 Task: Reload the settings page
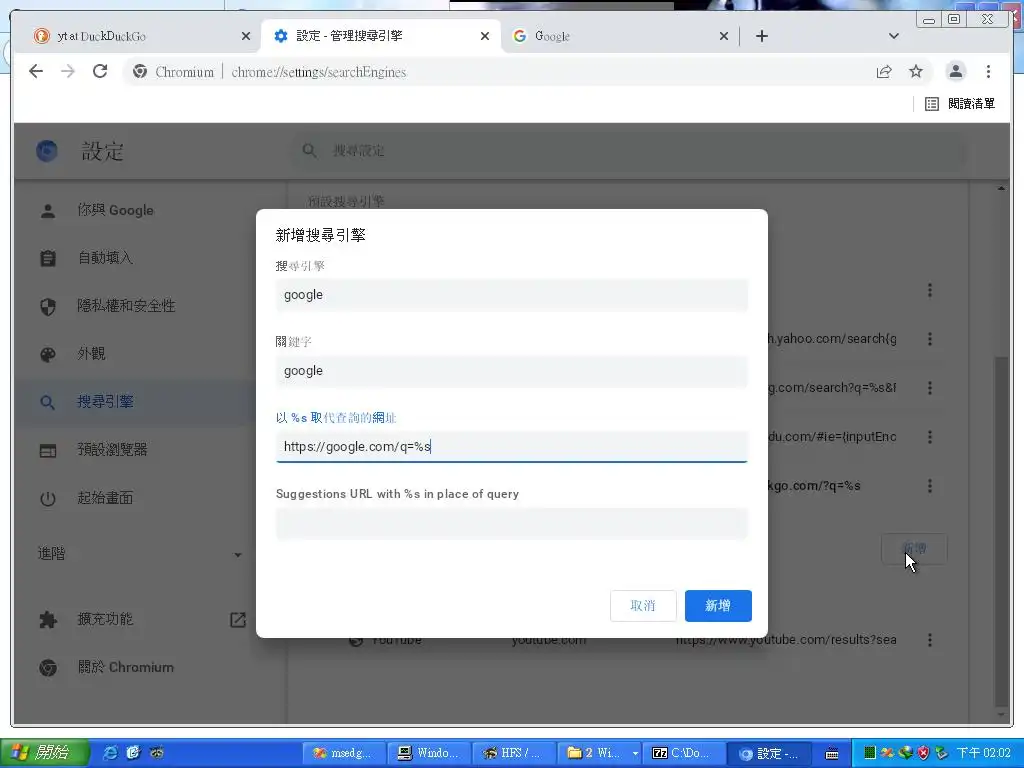pos(100,71)
